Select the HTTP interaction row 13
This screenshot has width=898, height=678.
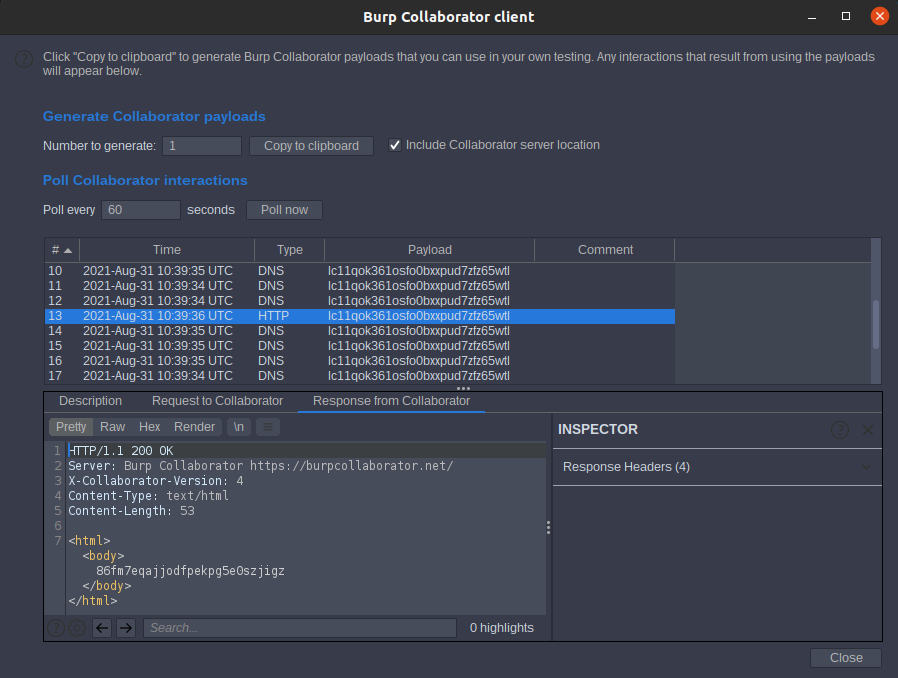[360, 316]
